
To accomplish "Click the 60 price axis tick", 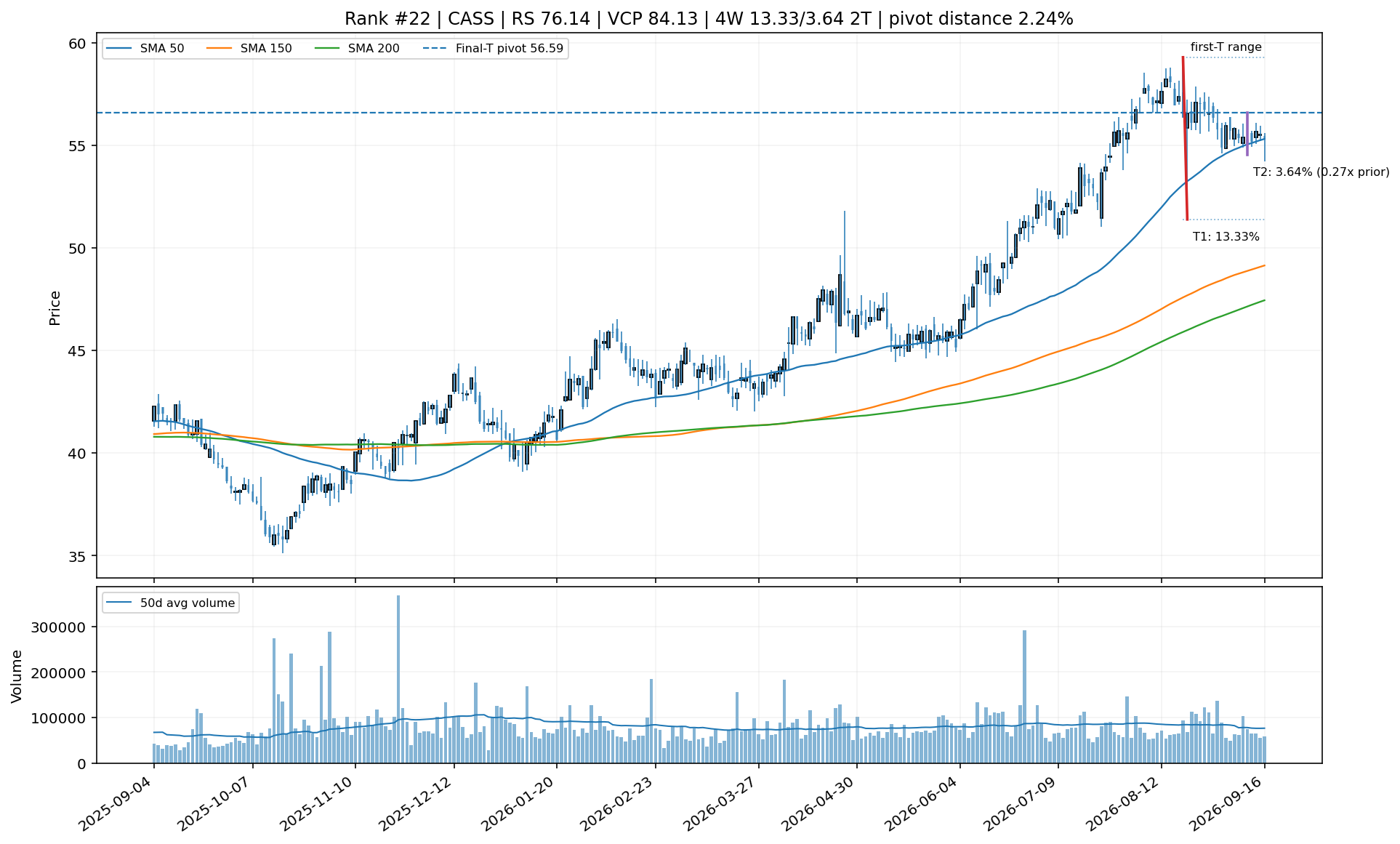I will (79, 44).
